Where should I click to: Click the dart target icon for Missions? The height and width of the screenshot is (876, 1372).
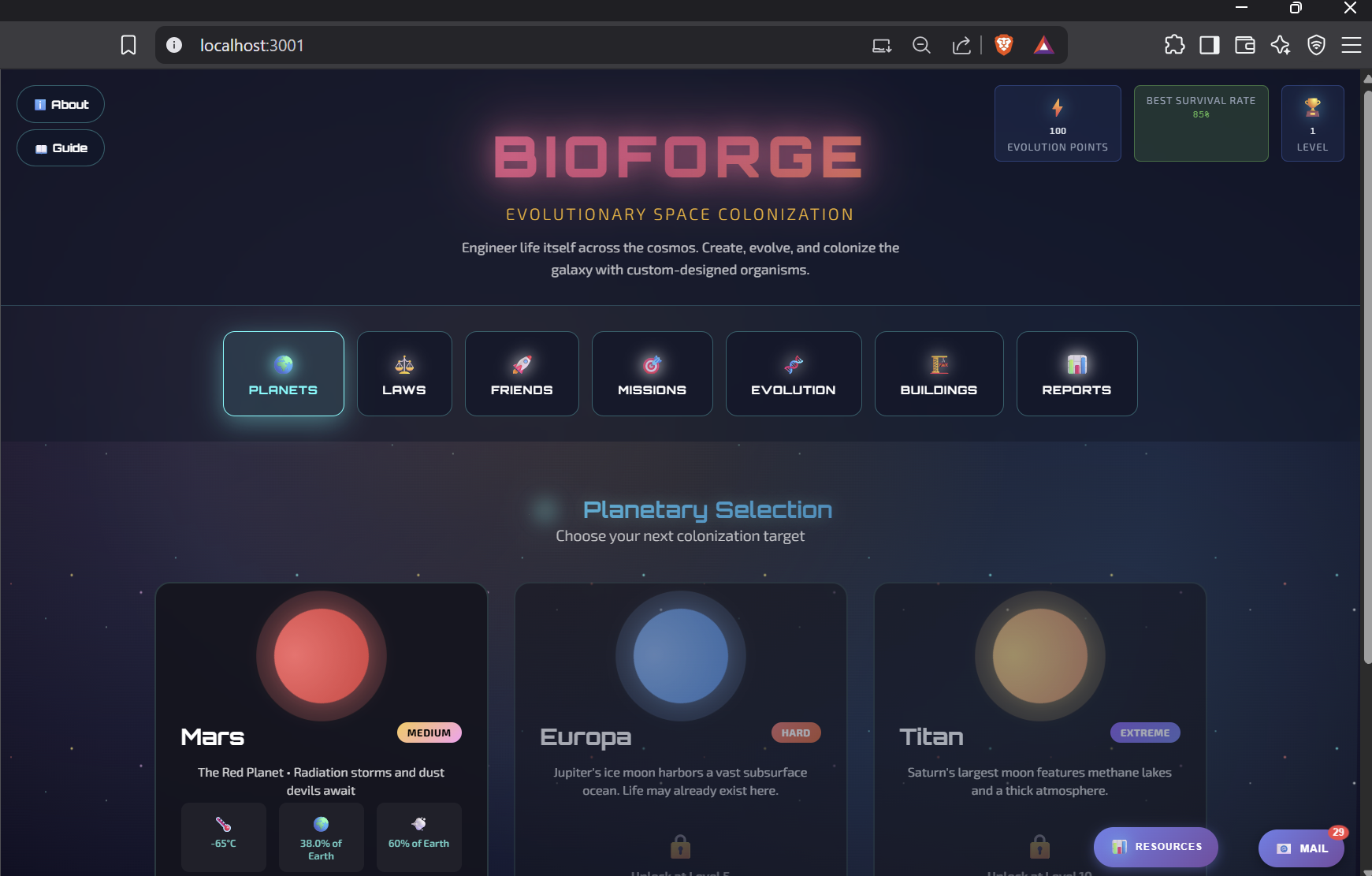coord(652,364)
